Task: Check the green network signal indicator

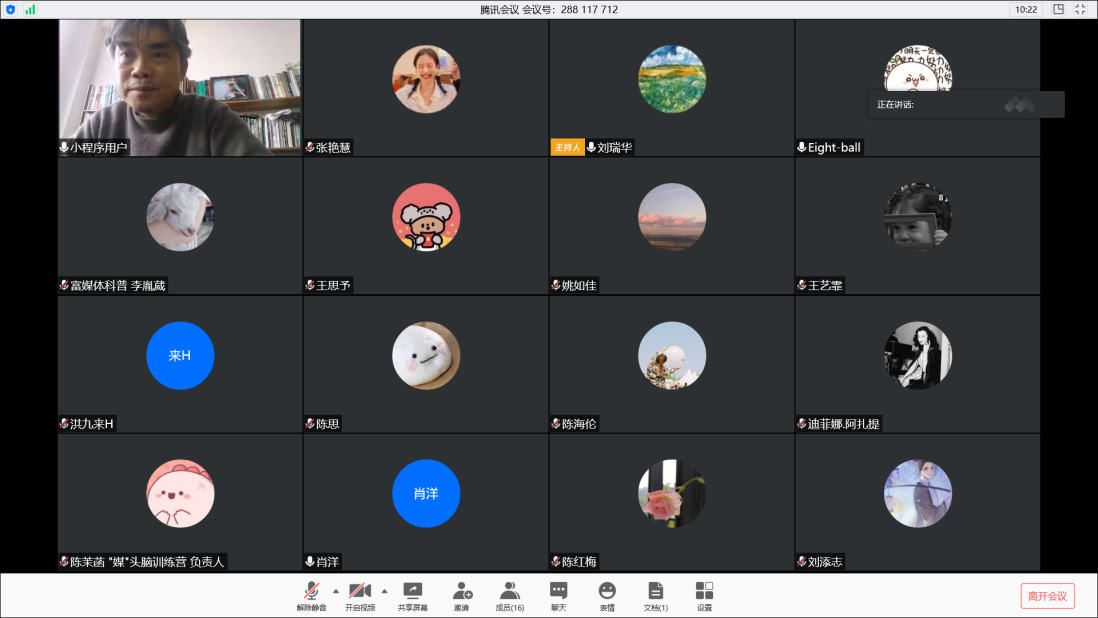Action: [30, 9]
